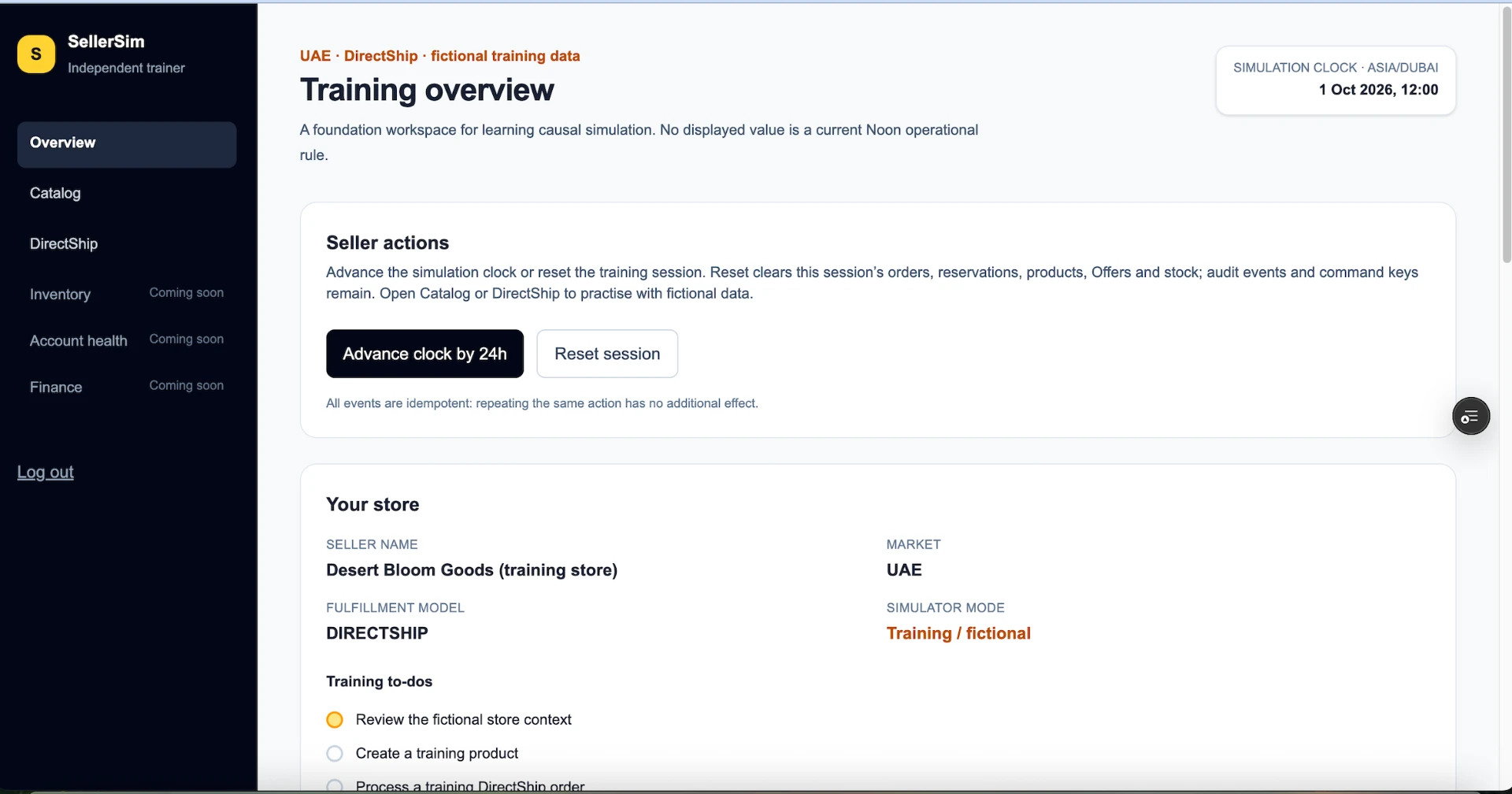The width and height of the screenshot is (1512, 794).
Task: Toggle Review the fictional store context to-do
Action: 335,720
